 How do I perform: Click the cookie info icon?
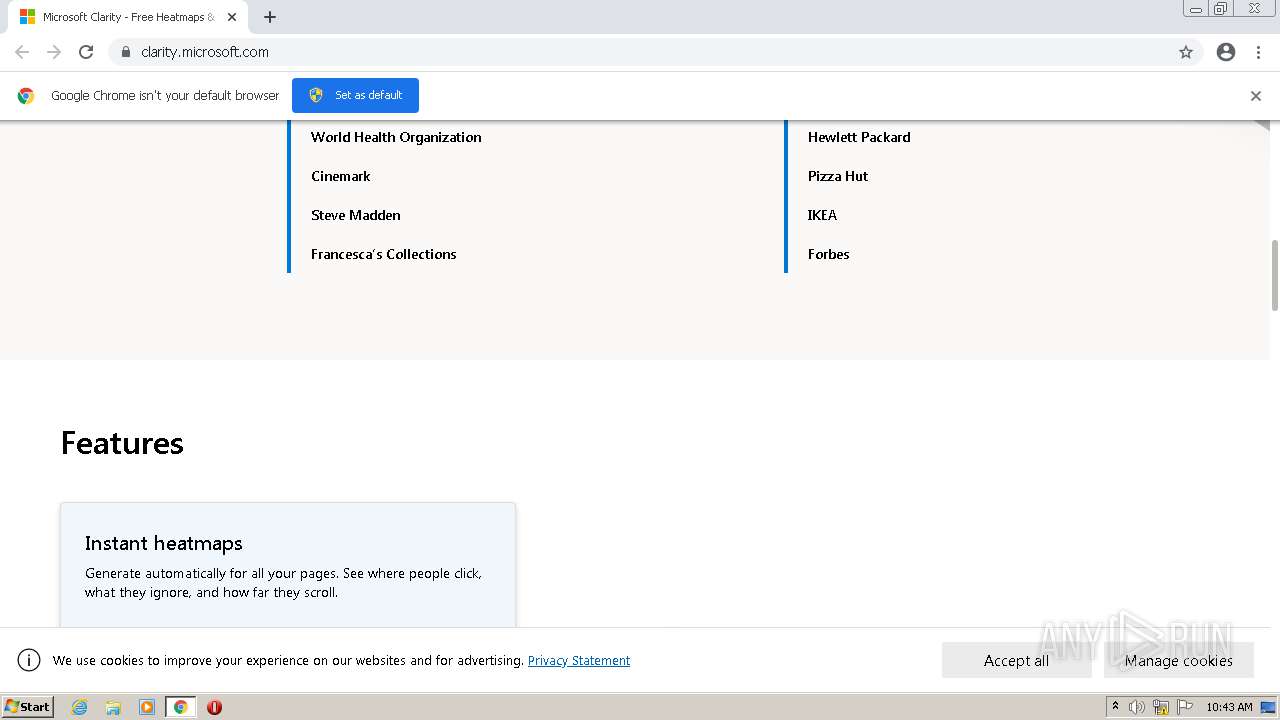pyautogui.click(x=29, y=660)
